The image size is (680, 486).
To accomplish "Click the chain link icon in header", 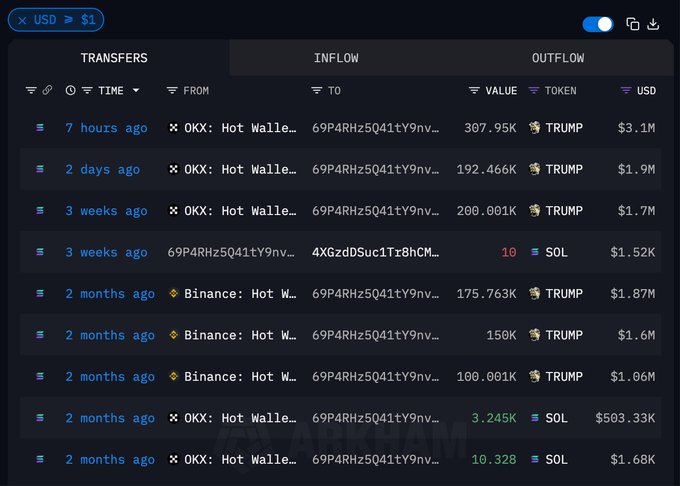I will [x=47, y=90].
